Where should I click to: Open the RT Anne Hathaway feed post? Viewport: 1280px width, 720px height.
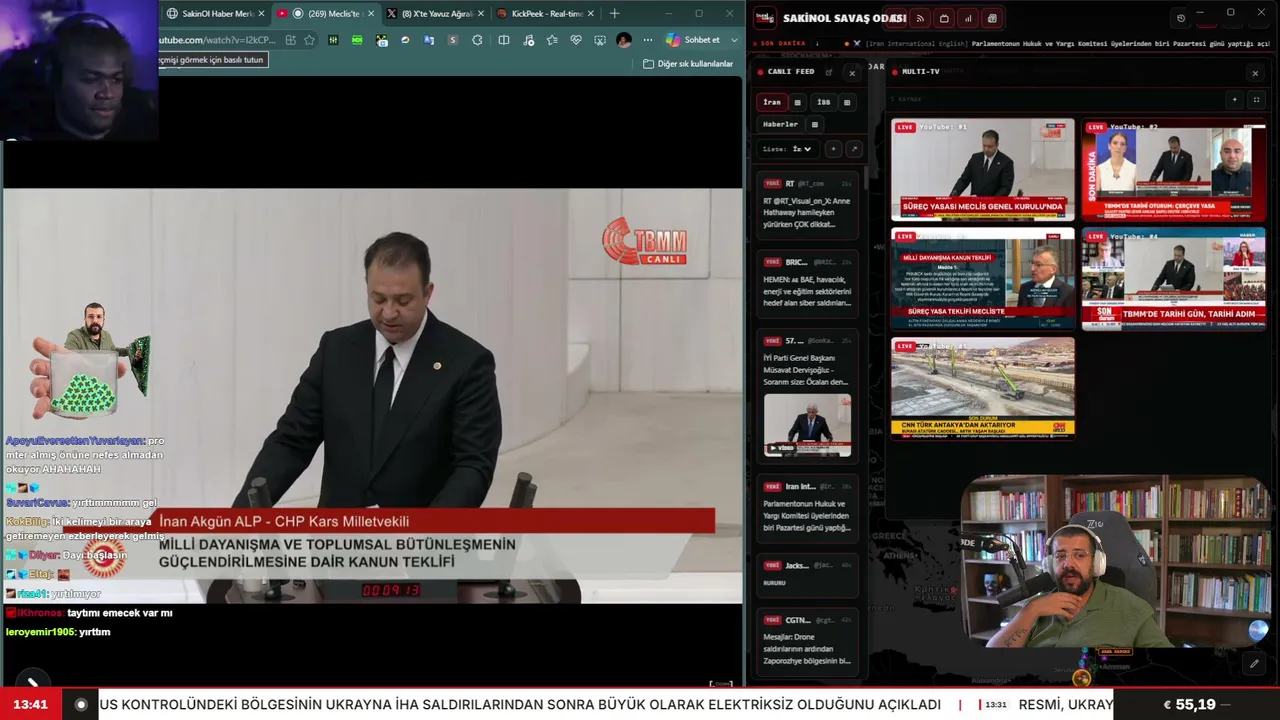(807, 204)
